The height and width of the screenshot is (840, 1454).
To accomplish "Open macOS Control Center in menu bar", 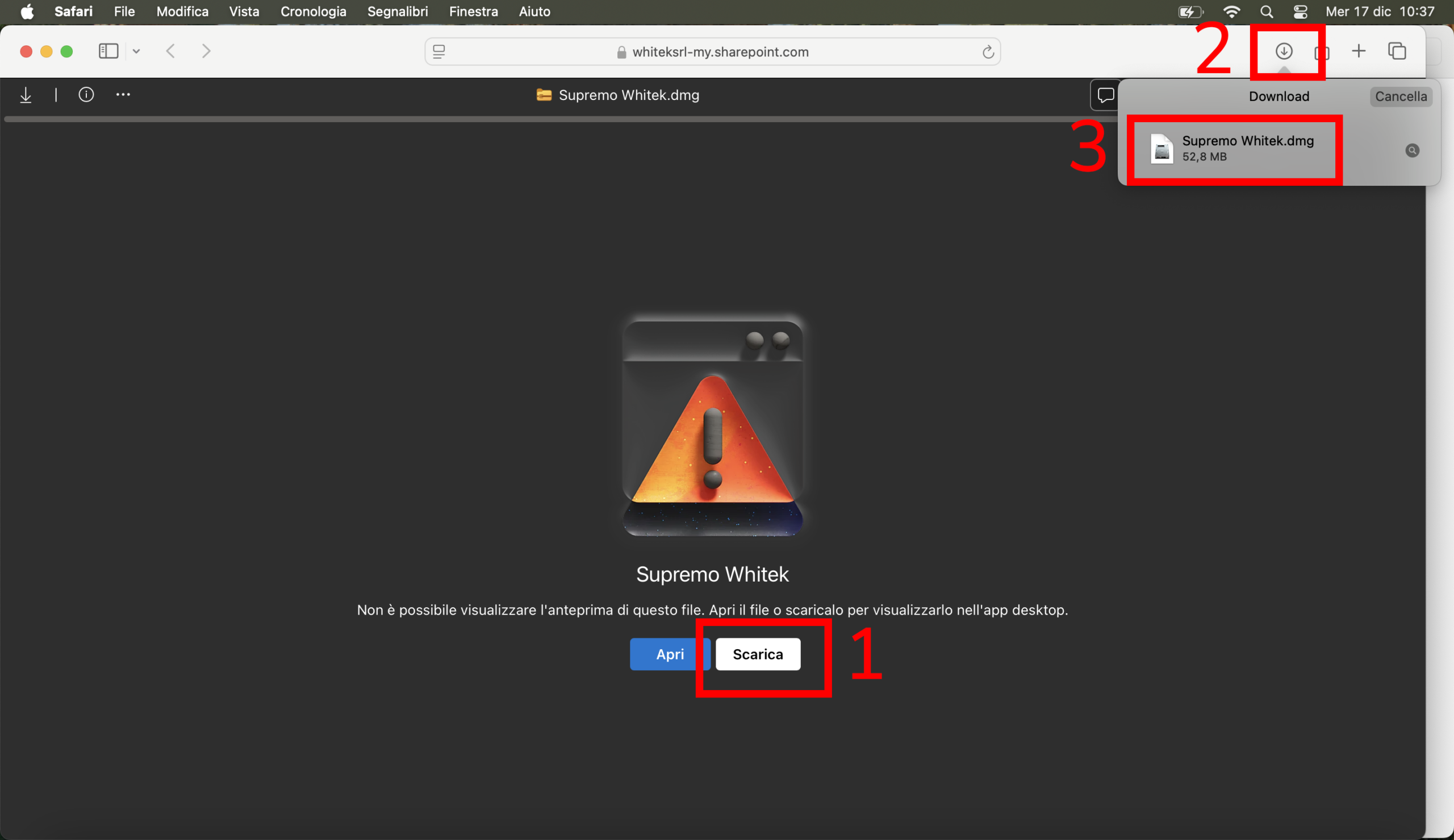I will 1300,11.
